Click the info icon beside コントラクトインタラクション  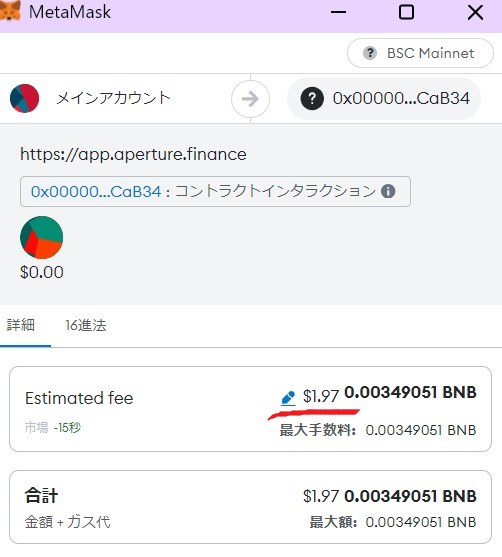click(x=388, y=191)
